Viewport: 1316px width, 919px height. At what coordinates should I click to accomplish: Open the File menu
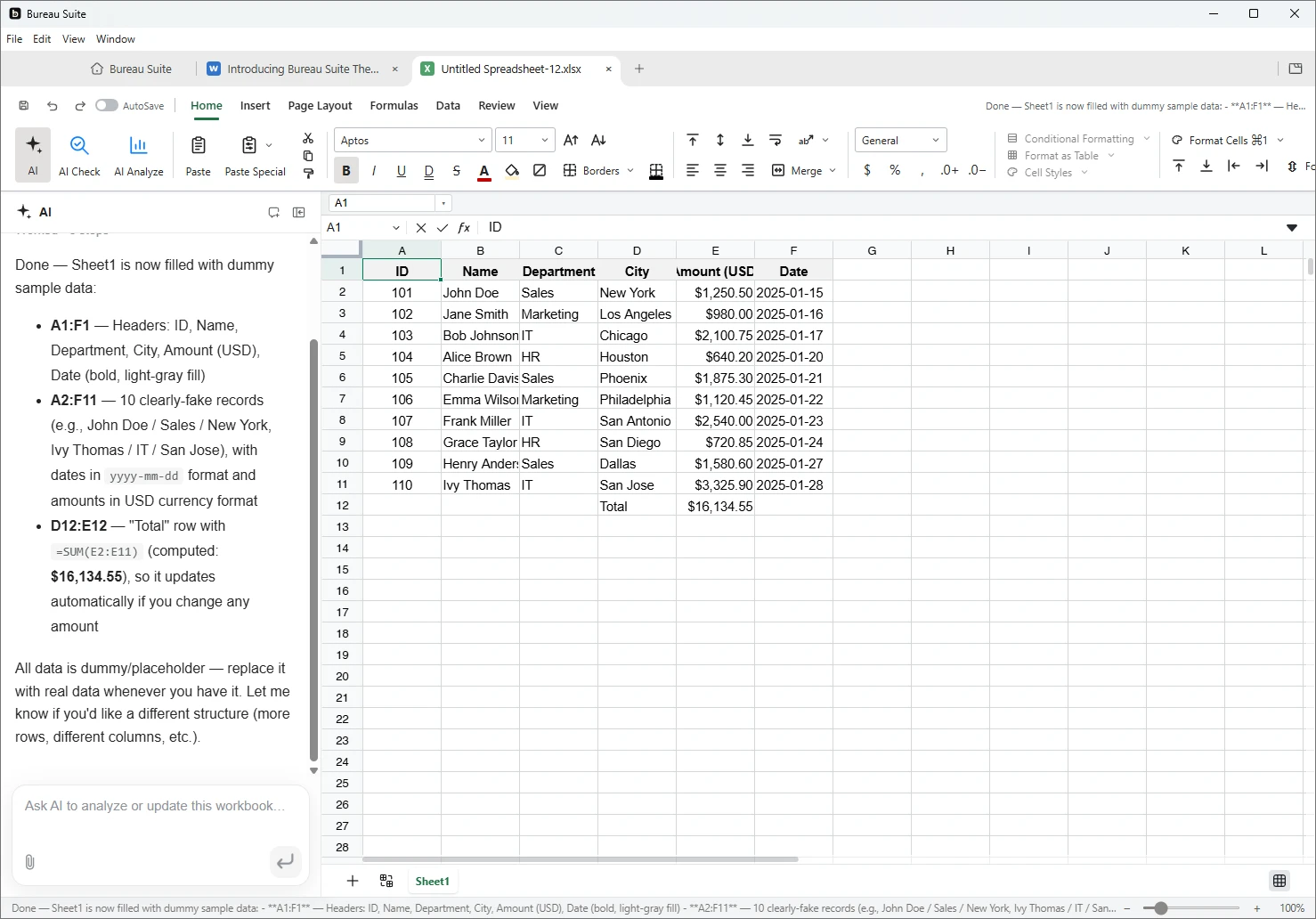[x=14, y=39]
